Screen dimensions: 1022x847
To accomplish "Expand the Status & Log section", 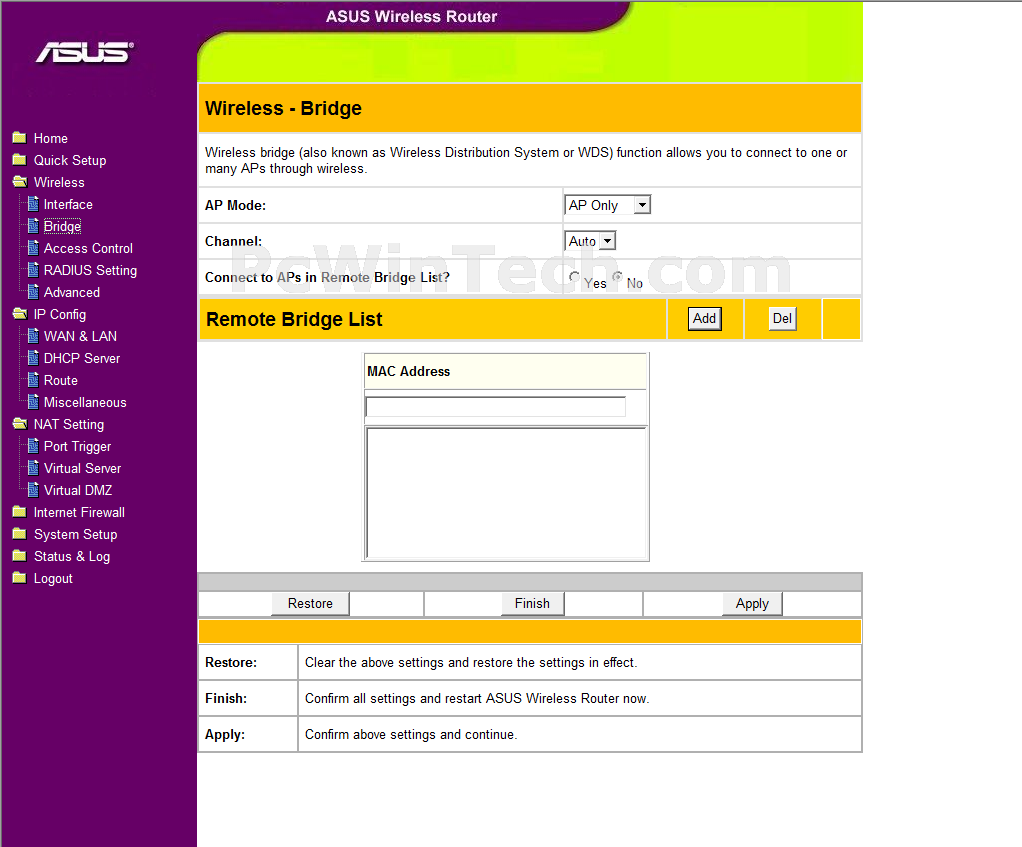I will 72,556.
